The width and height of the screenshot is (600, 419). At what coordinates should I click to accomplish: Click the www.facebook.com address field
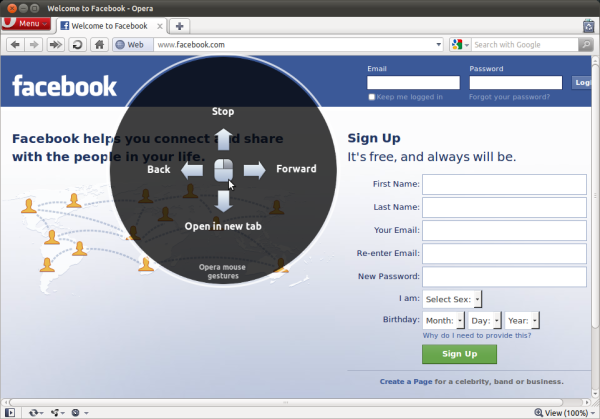[293, 45]
